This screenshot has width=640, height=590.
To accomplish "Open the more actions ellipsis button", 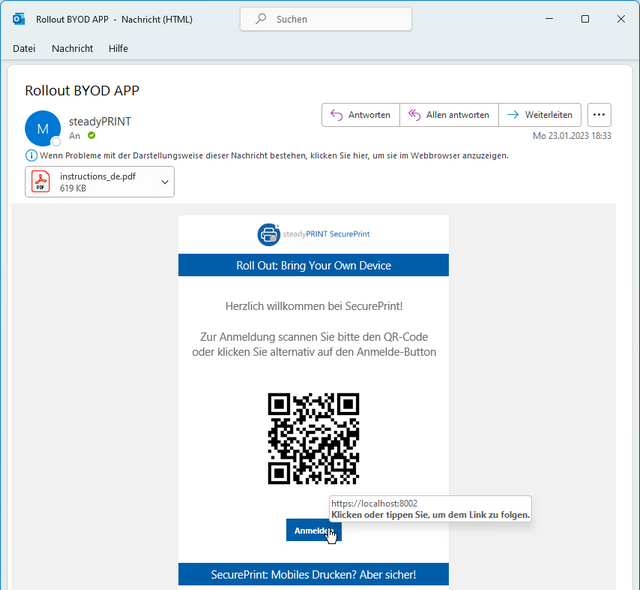I will click(x=599, y=115).
